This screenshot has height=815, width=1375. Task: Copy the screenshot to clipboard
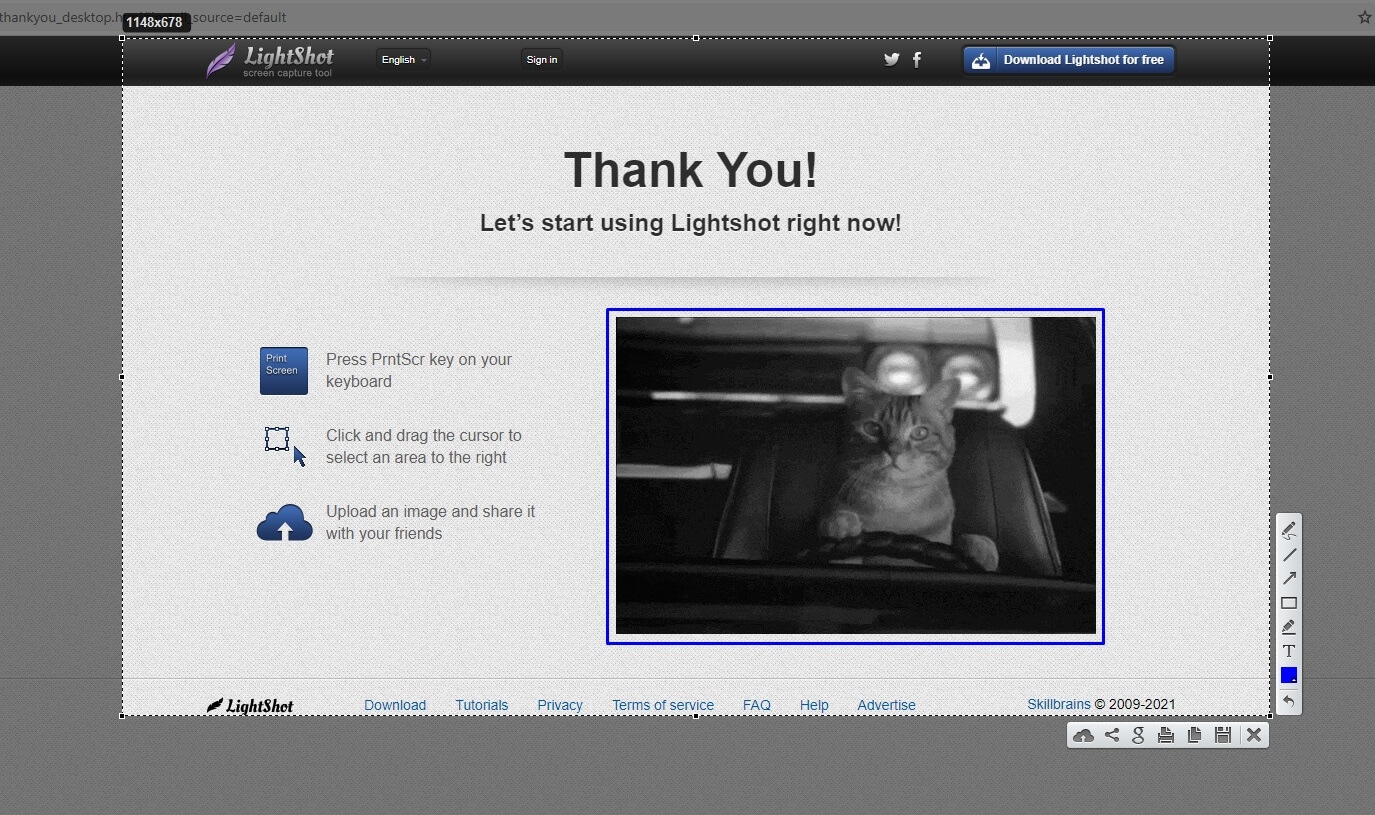pos(1194,735)
